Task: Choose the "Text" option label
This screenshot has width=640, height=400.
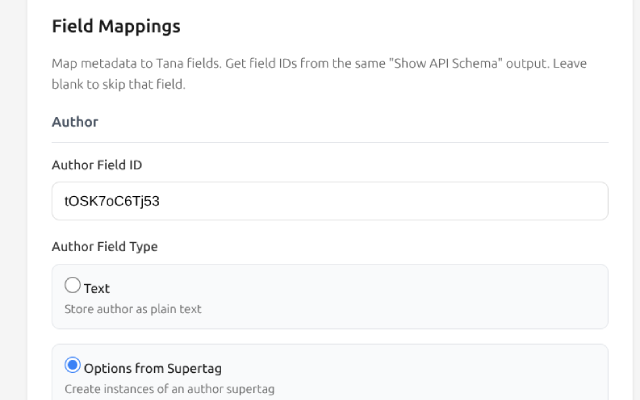Action: [97, 289]
